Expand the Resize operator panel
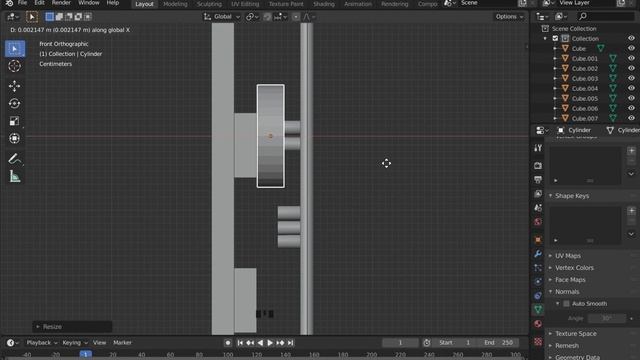This screenshot has height=360, width=640. point(72,327)
